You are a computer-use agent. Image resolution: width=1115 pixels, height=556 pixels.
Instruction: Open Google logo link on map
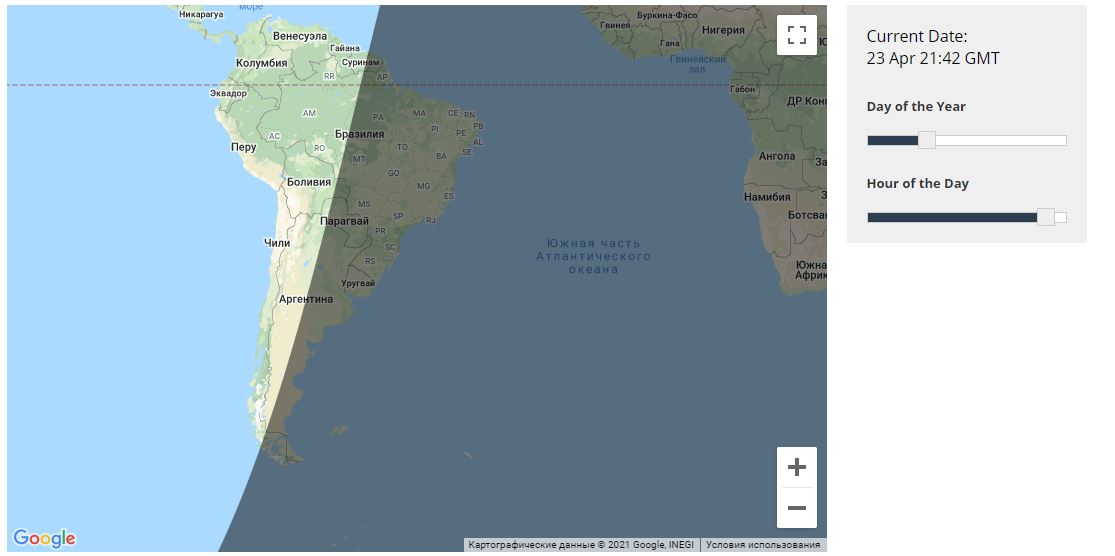tap(44, 538)
